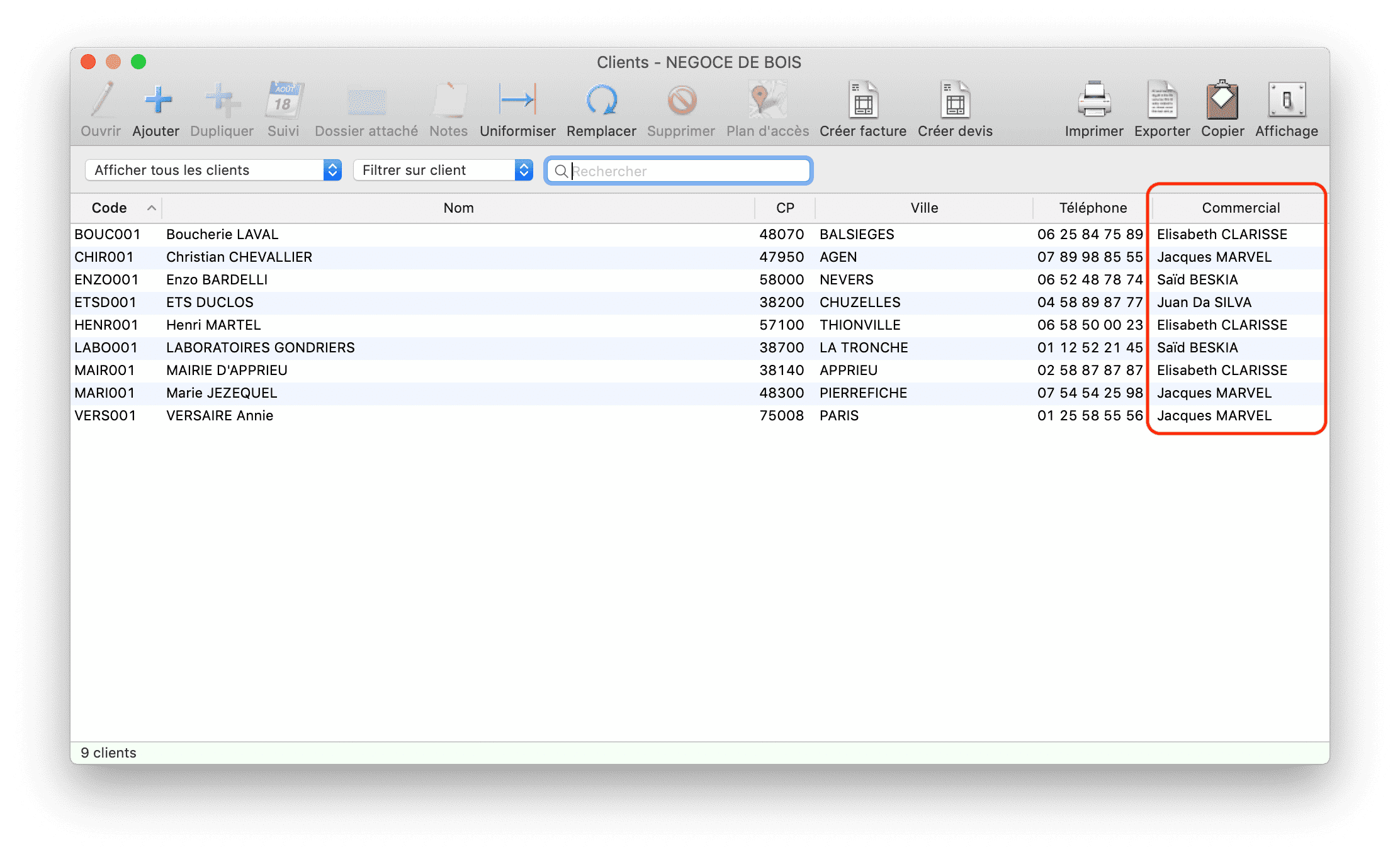This screenshot has height=857, width=1400.
Task: Click MAIRIE D'APPRIEU client name
Action: [227, 370]
